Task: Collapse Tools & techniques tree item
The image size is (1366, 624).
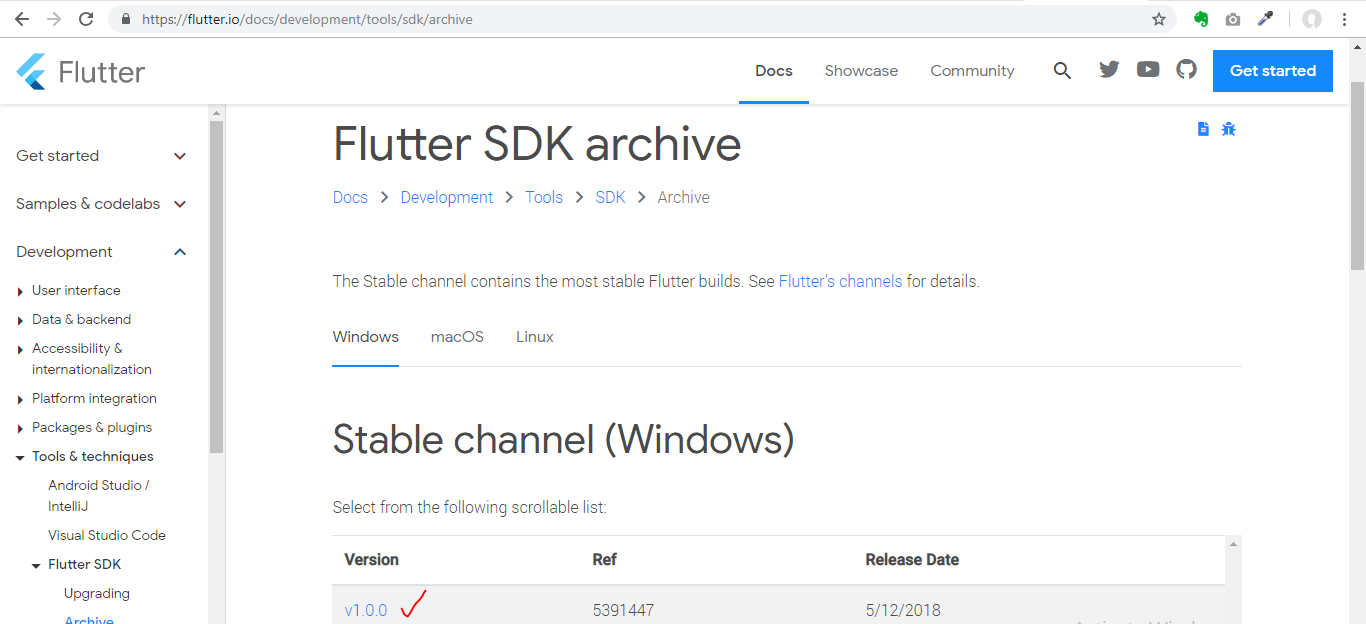Action: point(21,457)
